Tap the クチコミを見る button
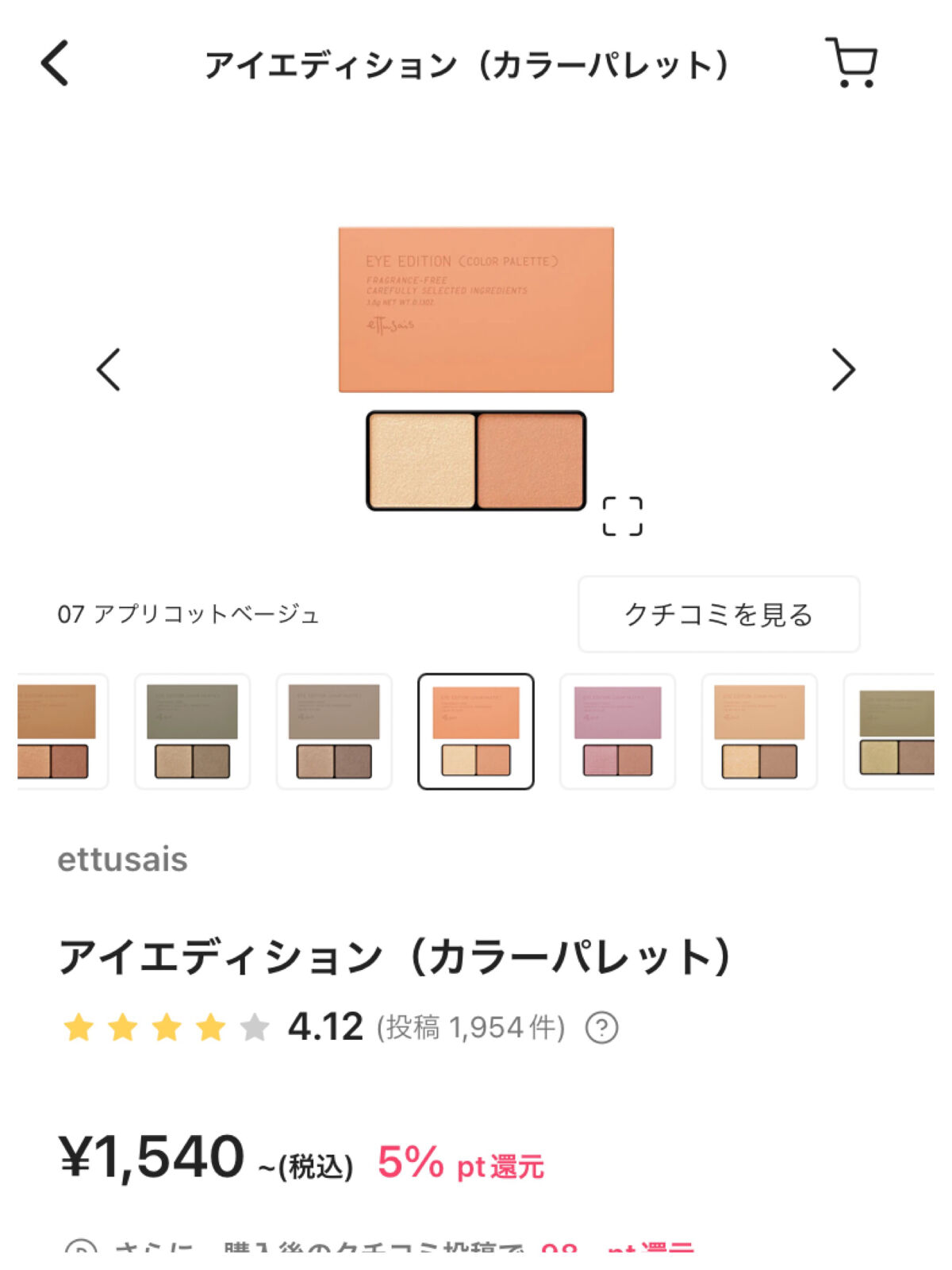952x1270 pixels. click(x=718, y=614)
